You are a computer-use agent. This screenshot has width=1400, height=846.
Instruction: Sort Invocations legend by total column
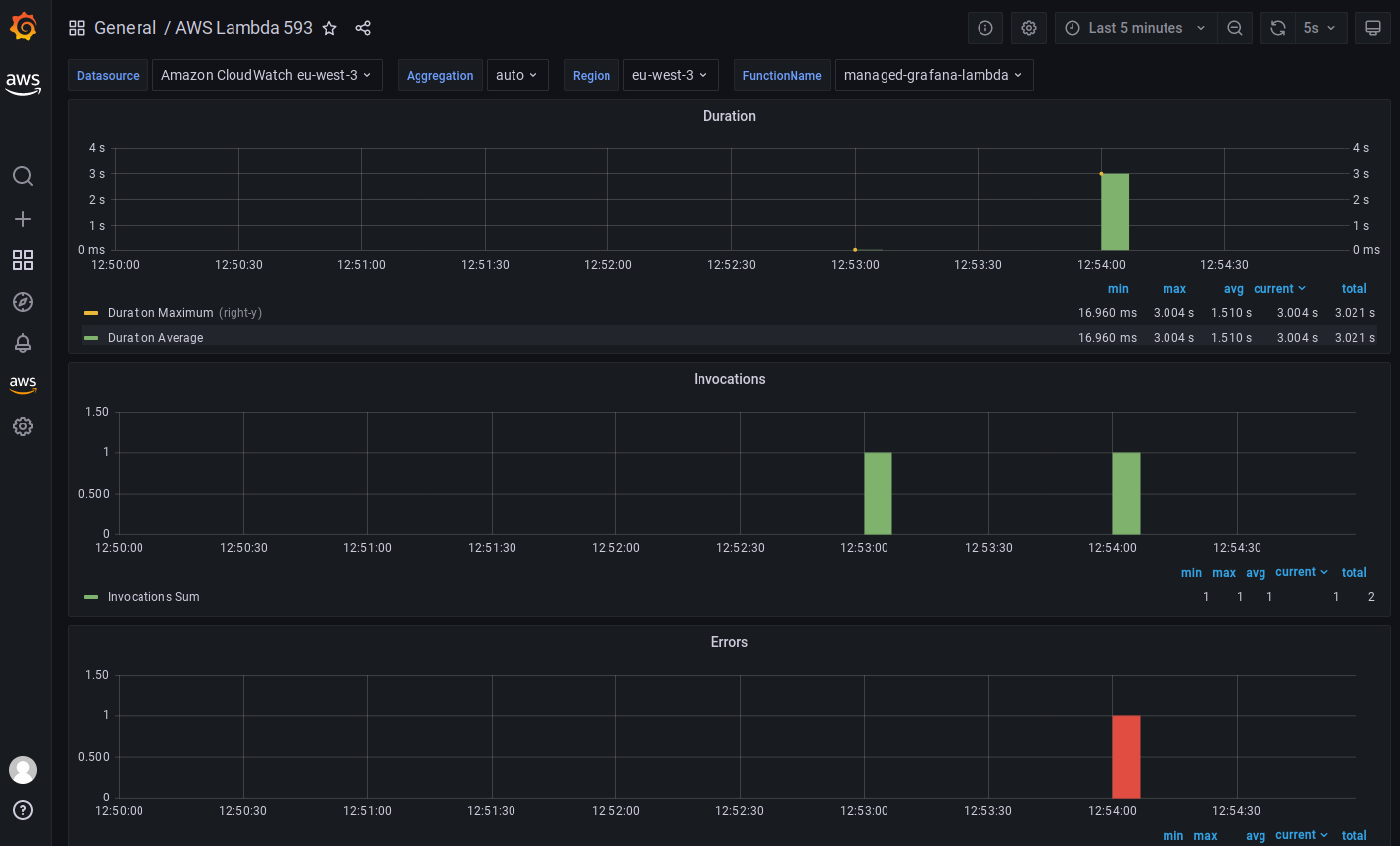point(1354,572)
